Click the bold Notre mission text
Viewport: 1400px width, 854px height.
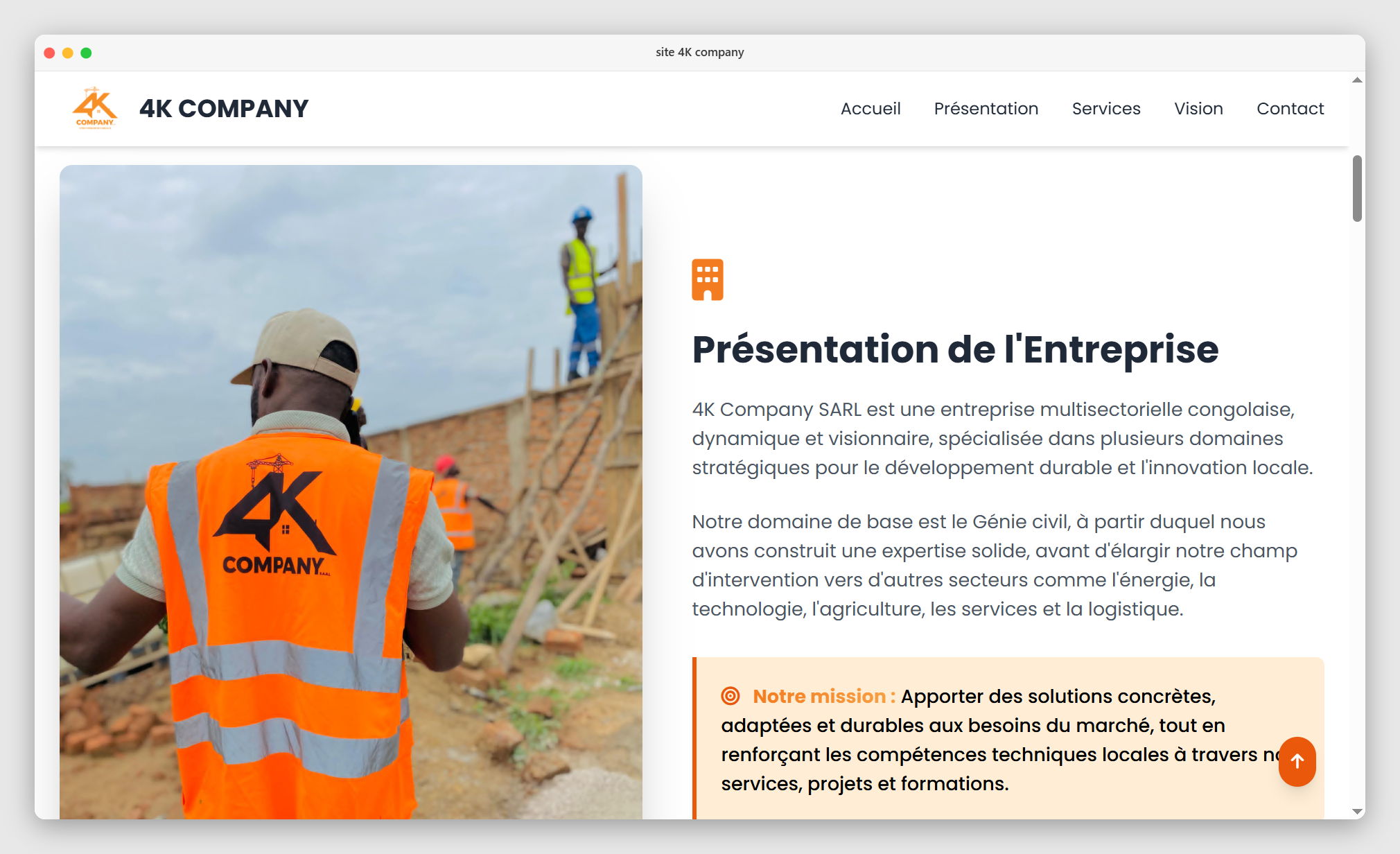tap(821, 696)
